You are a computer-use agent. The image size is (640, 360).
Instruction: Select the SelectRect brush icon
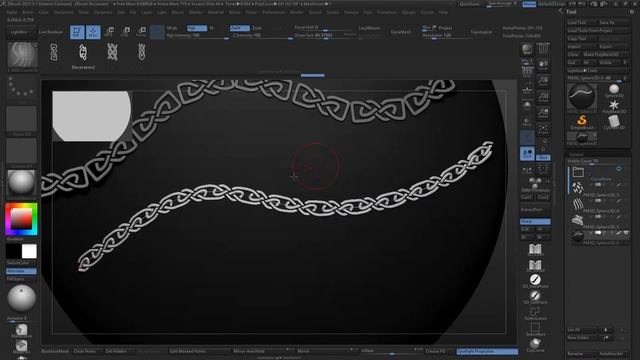(535, 329)
